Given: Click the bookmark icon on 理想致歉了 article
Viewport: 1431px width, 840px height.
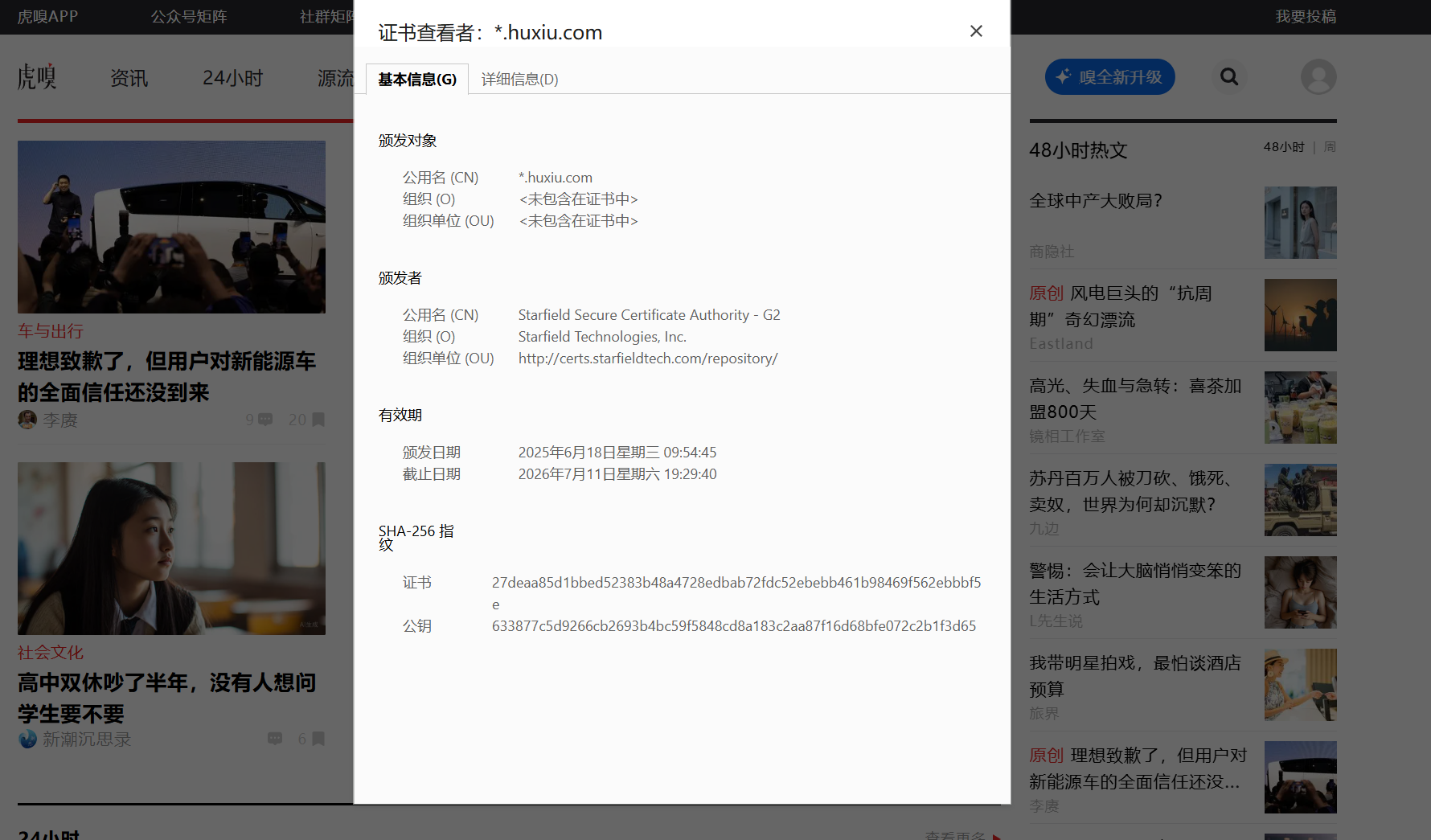Looking at the screenshot, I should point(318,420).
